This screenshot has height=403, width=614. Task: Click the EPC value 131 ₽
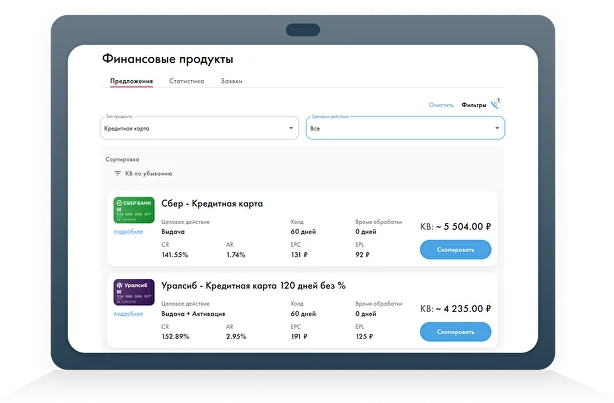point(299,255)
